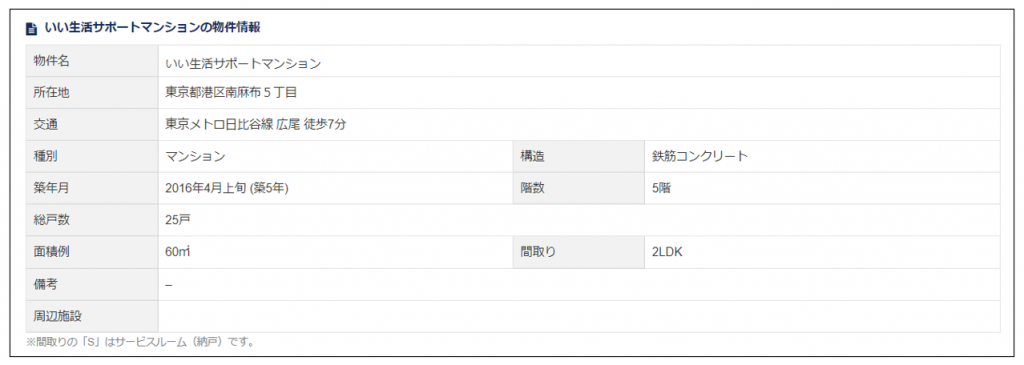
Task: Select the 種別 label cell
Action: [x=92, y=157]
